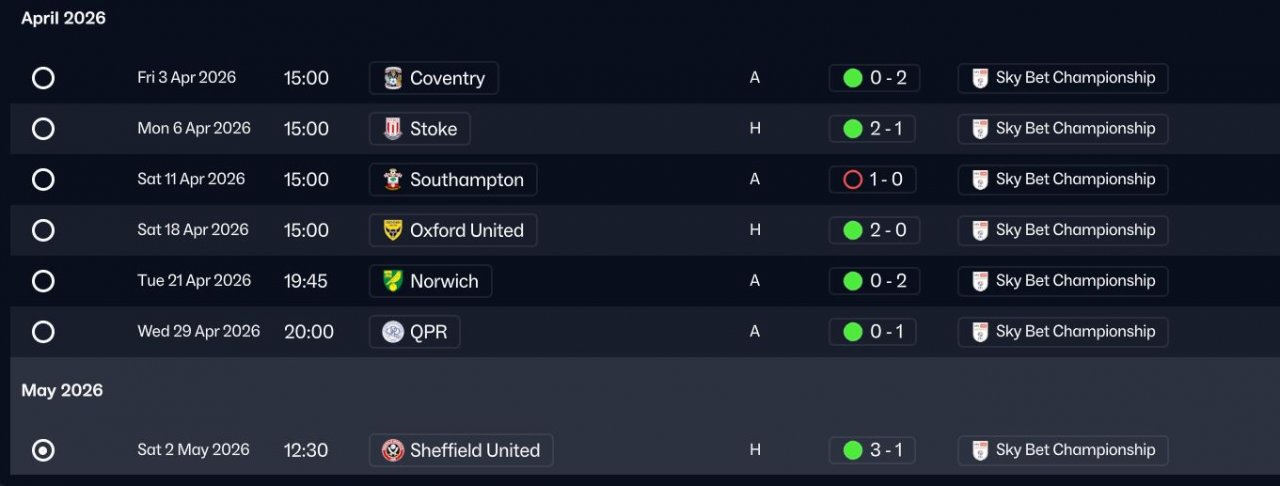This screenshot has width=1280, height=486.
Task: Click the Coventry club crest icon
Action: [393, 78]
